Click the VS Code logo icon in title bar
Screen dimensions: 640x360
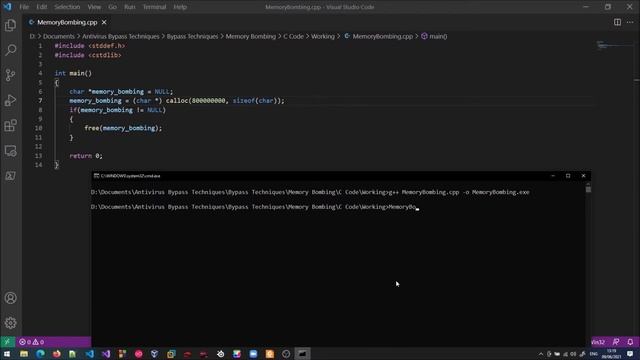(x=7, y=7)
